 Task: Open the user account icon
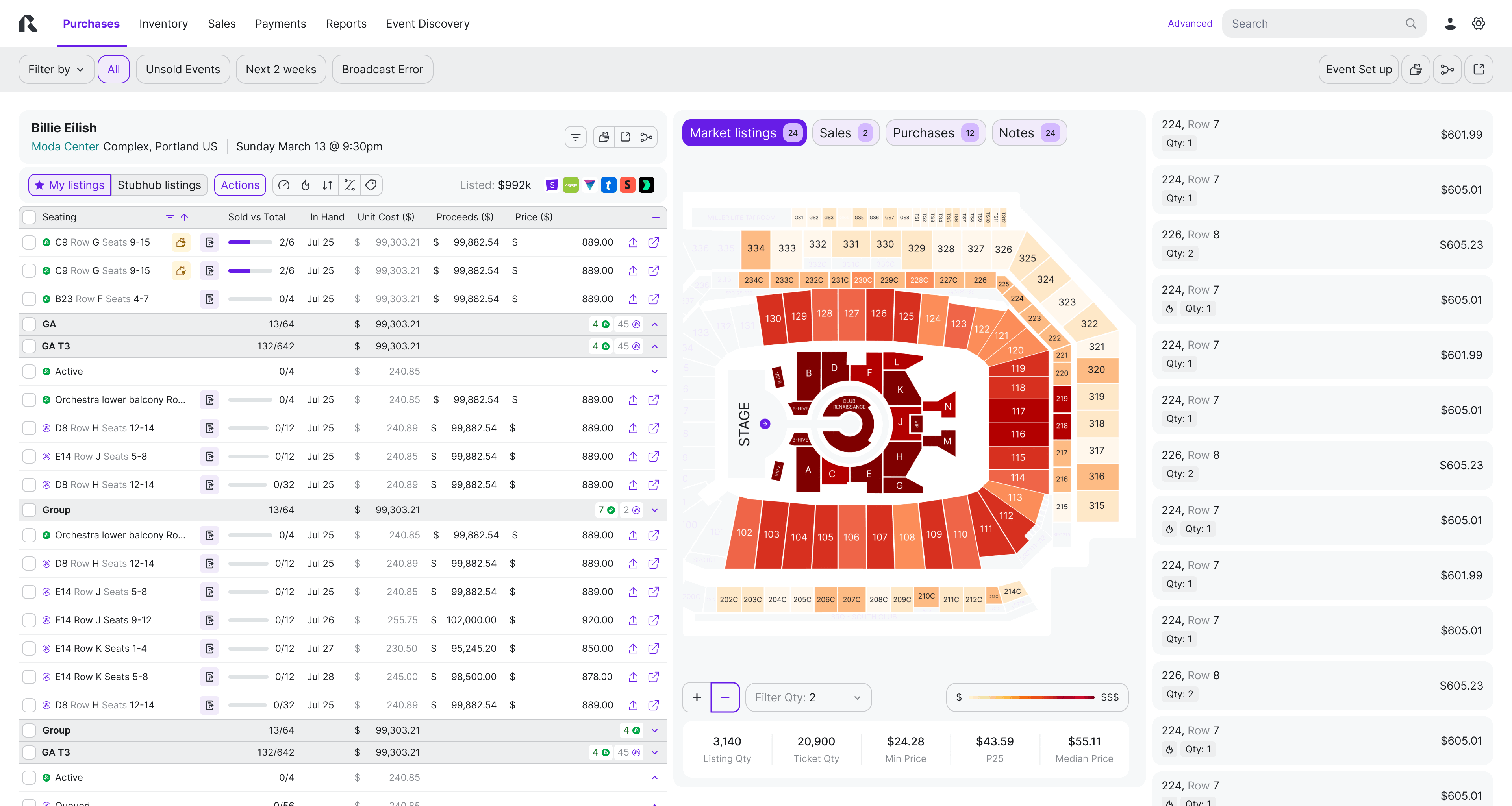(1450, 24)
